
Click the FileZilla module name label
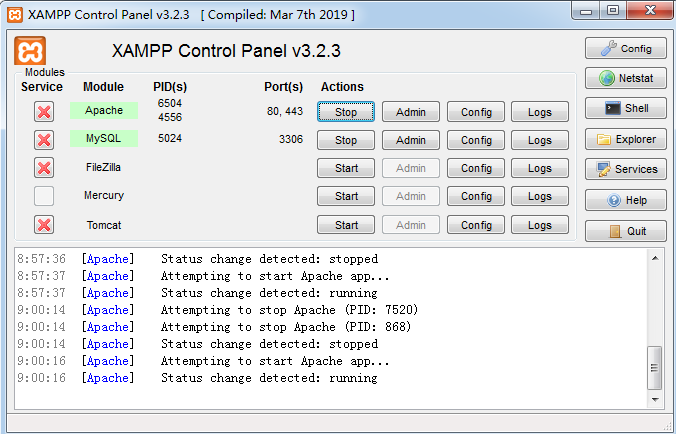[x=103, y=167]
